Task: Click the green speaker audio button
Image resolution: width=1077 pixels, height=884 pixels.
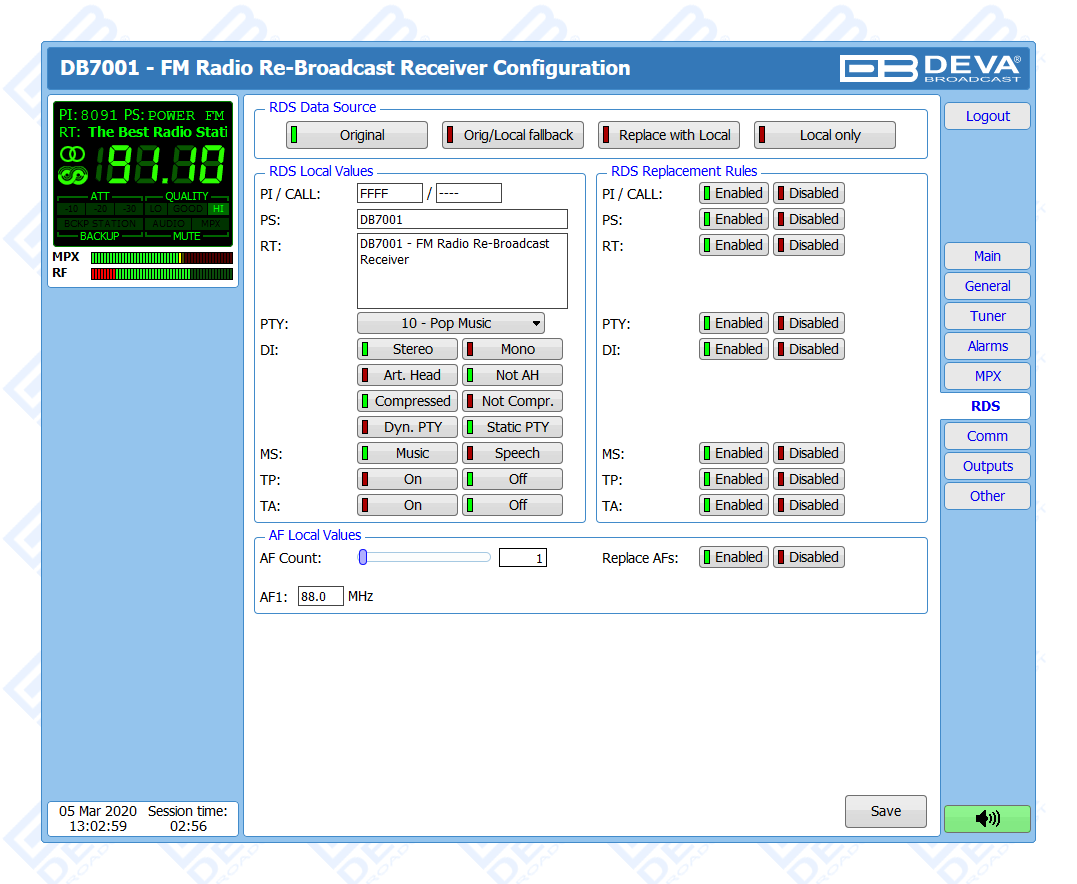Action: 986,819
